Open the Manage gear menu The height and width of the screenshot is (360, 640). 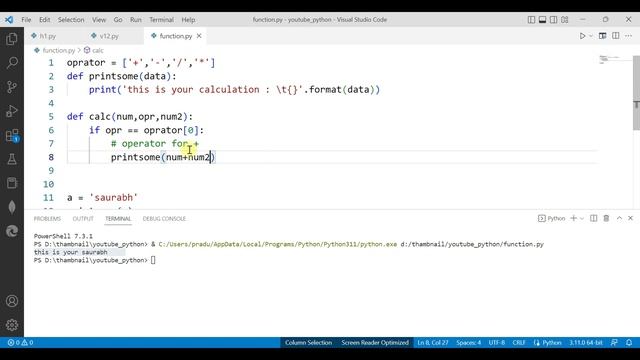(x=12, y=325)
